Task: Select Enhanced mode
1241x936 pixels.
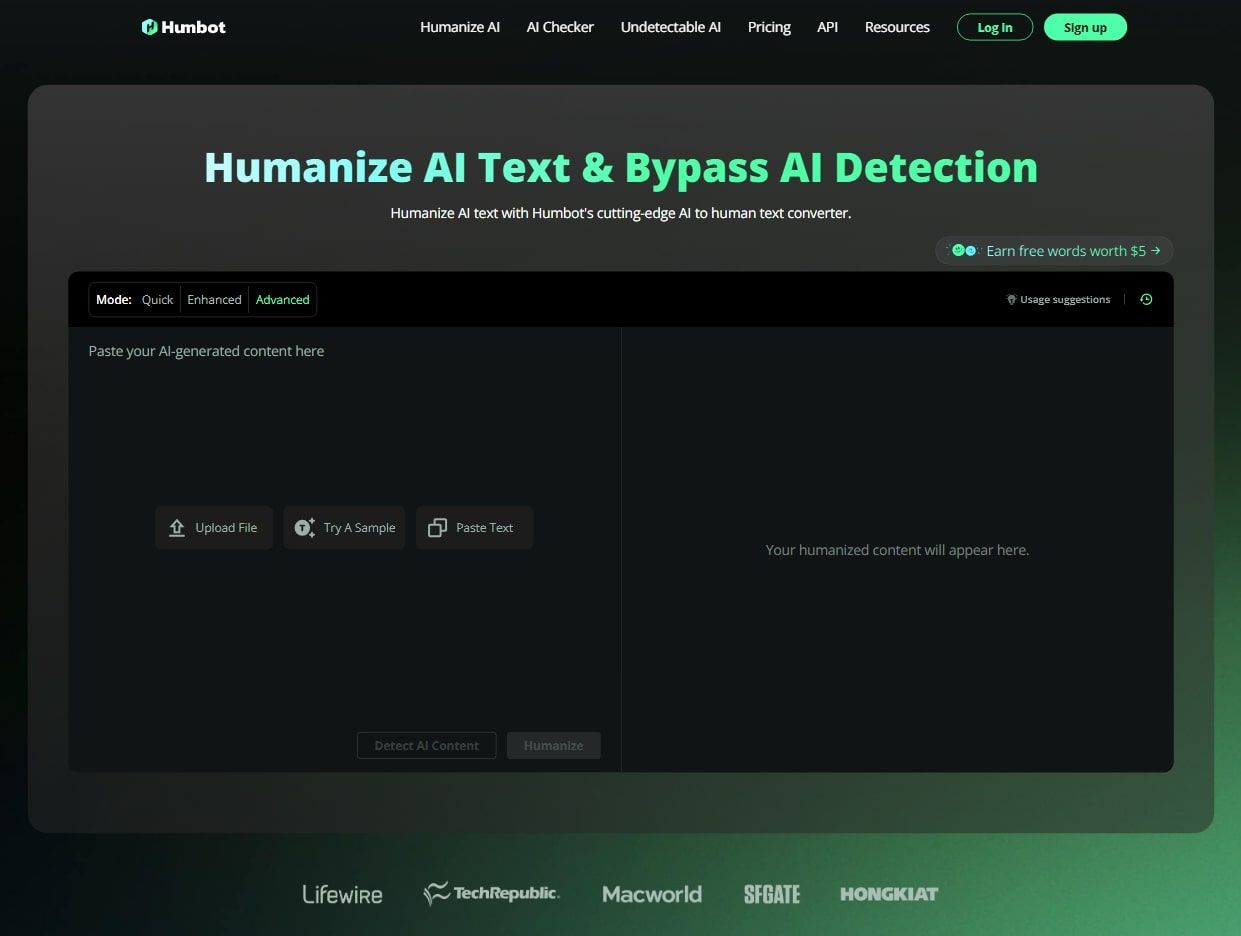Action: (214, 299)
